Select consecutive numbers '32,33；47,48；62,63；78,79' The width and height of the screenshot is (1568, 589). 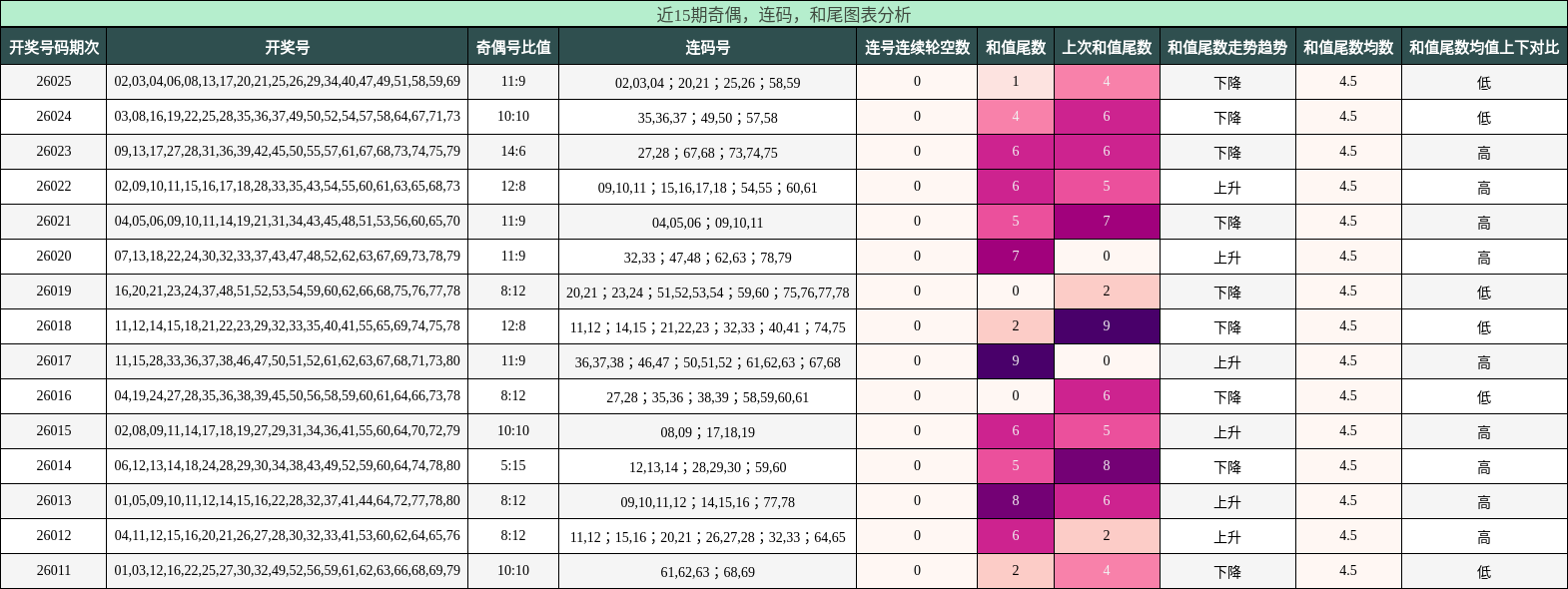[708, 258]
